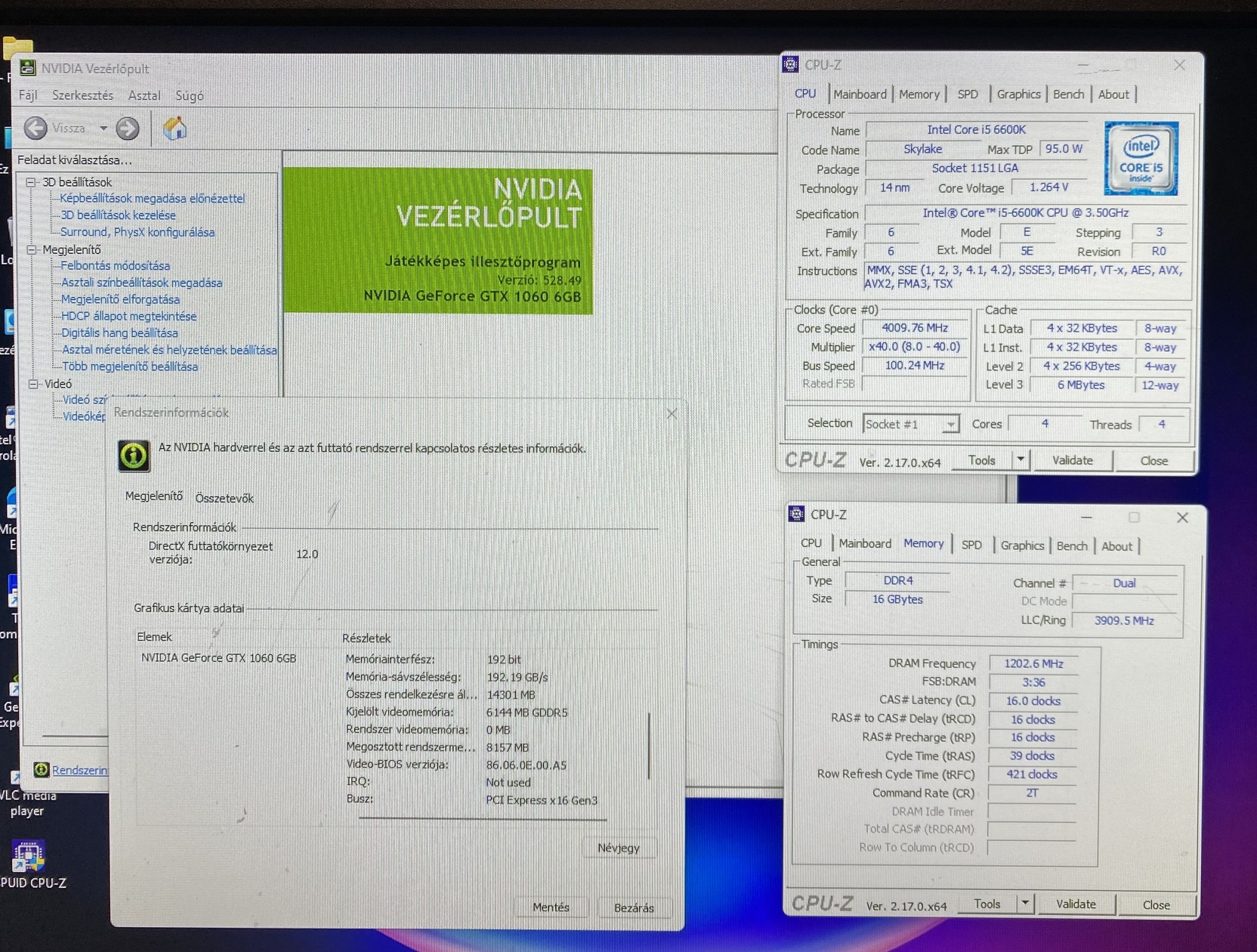Viewport: 1257px width, 952px height.
Task: Click the Rendszerinformációk link at bottom left
Action: click(x=80, y=770)
